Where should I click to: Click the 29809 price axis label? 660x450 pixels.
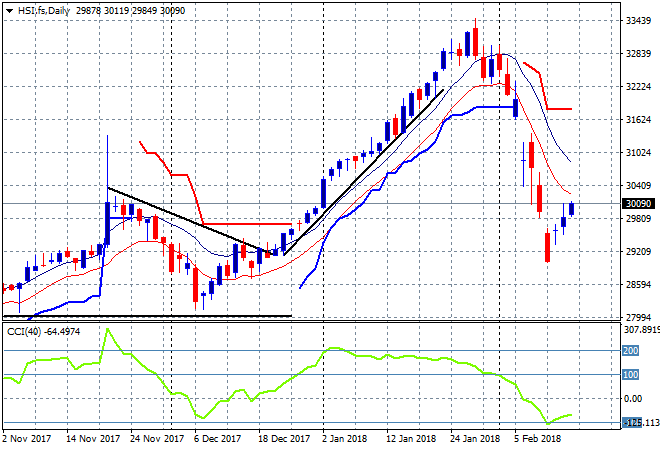[638, 218]
